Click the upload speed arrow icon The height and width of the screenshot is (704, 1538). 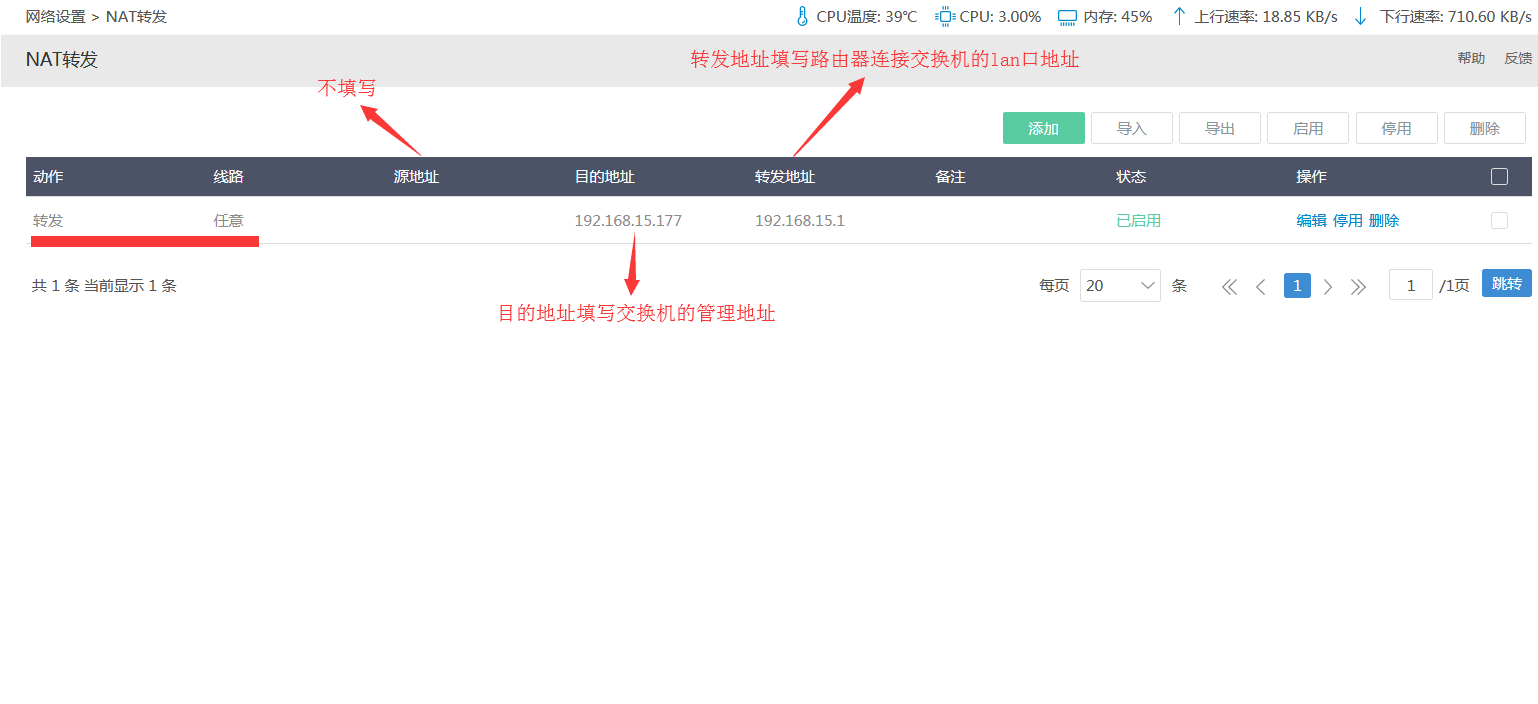pyautogui.click(x=1179, y=16)
